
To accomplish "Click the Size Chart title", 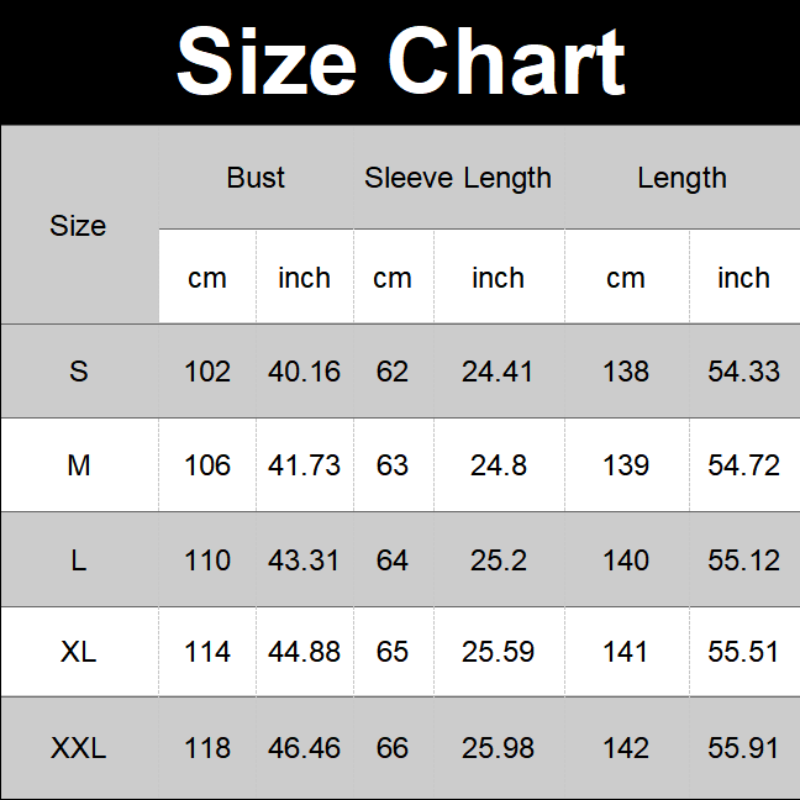I will click(x=400, y=60).
